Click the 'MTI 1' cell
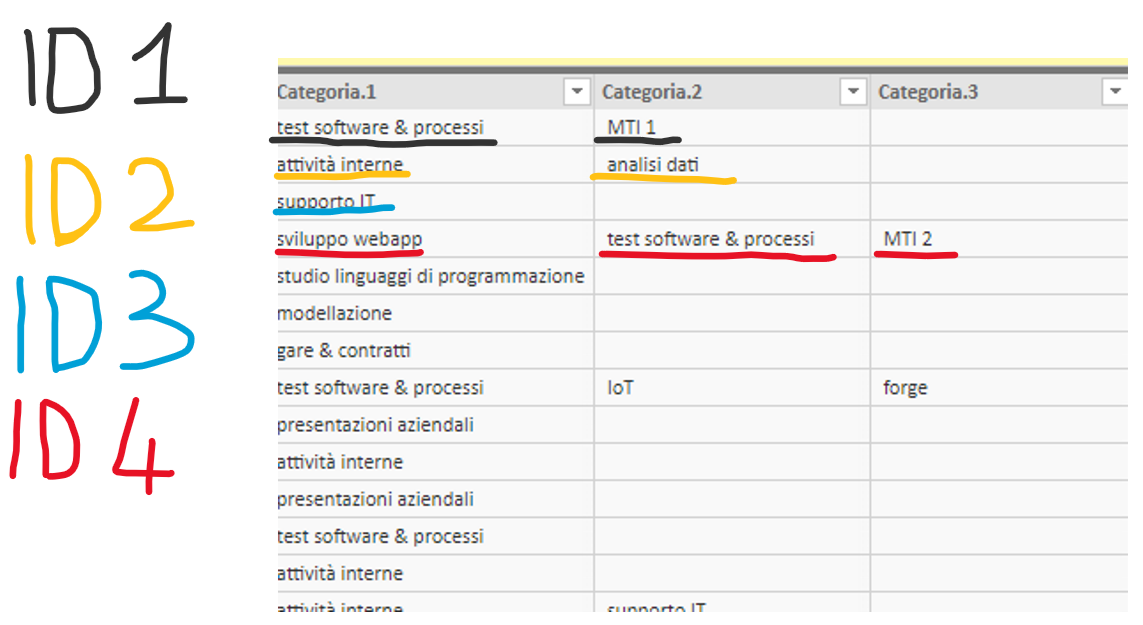This screenshot has width=1143, height=625. pos(733,128)
